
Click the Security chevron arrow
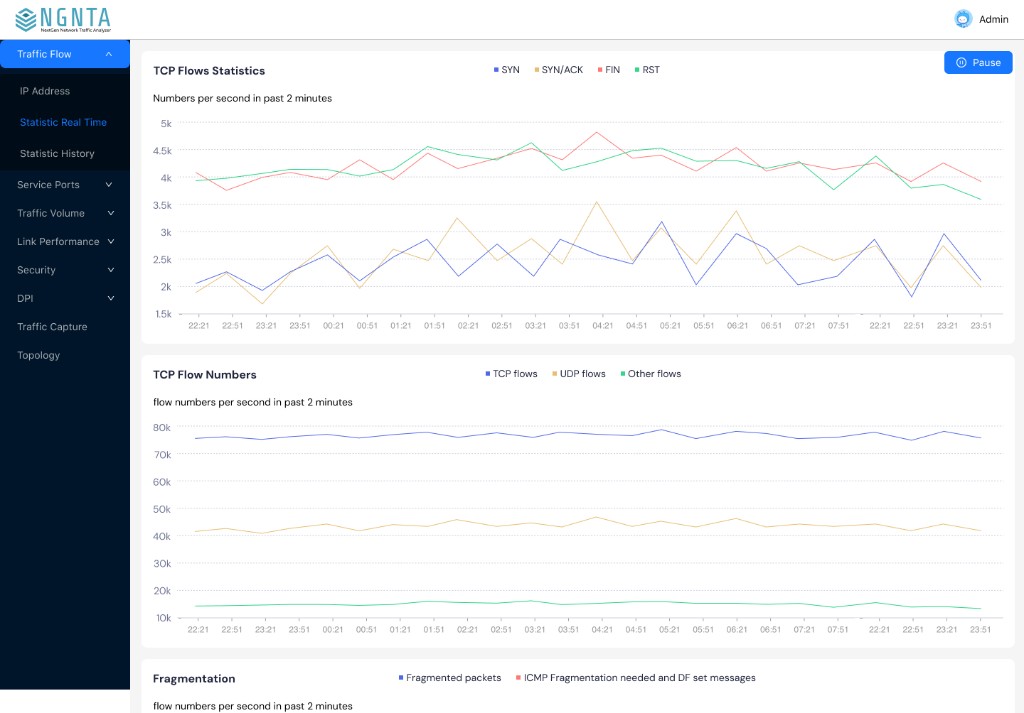(110, 270)
